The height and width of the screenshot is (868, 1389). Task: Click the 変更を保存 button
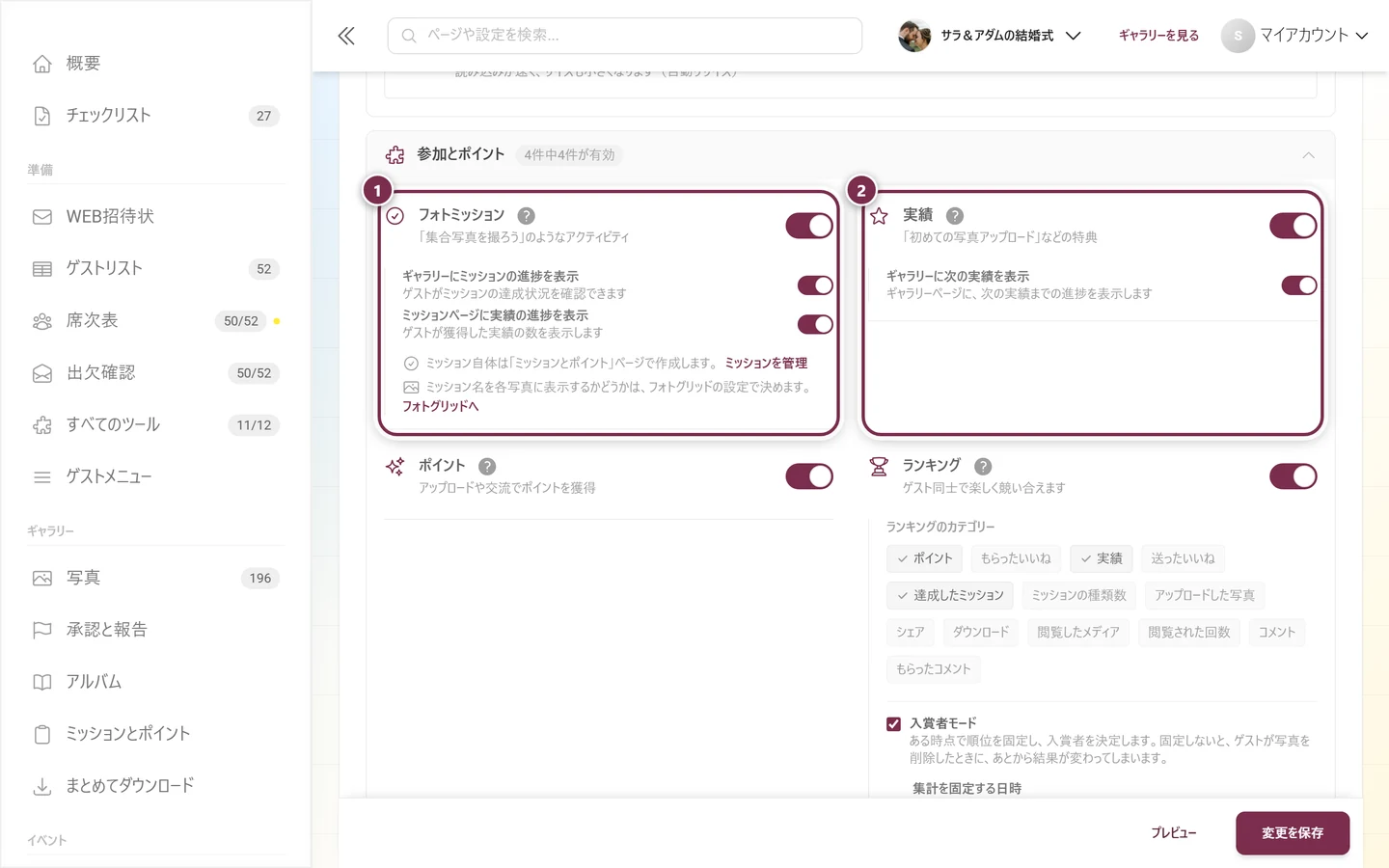pyautogui.click(x=1293, y=833)
